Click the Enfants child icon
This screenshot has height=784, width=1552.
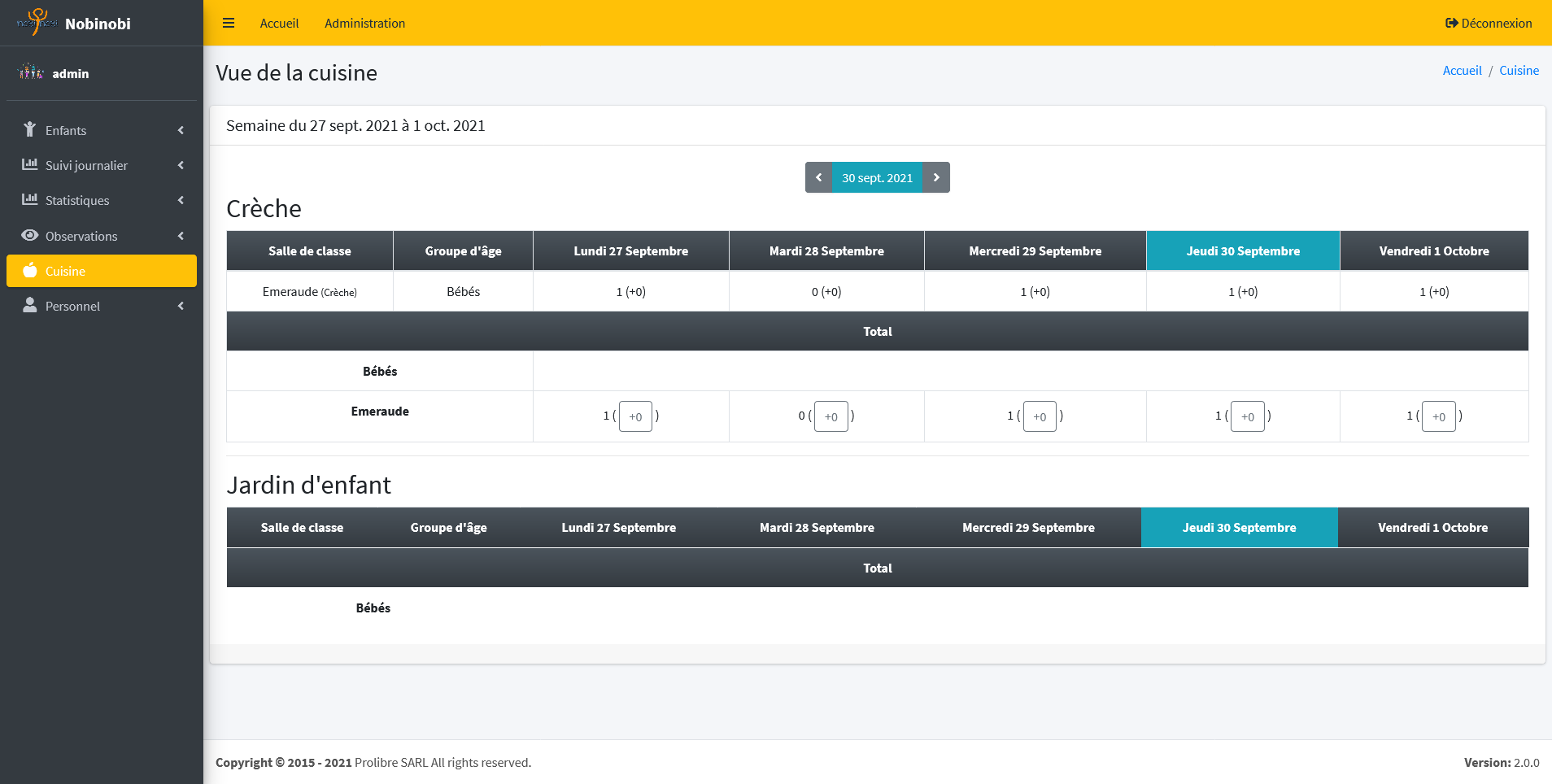coord(30,129)
